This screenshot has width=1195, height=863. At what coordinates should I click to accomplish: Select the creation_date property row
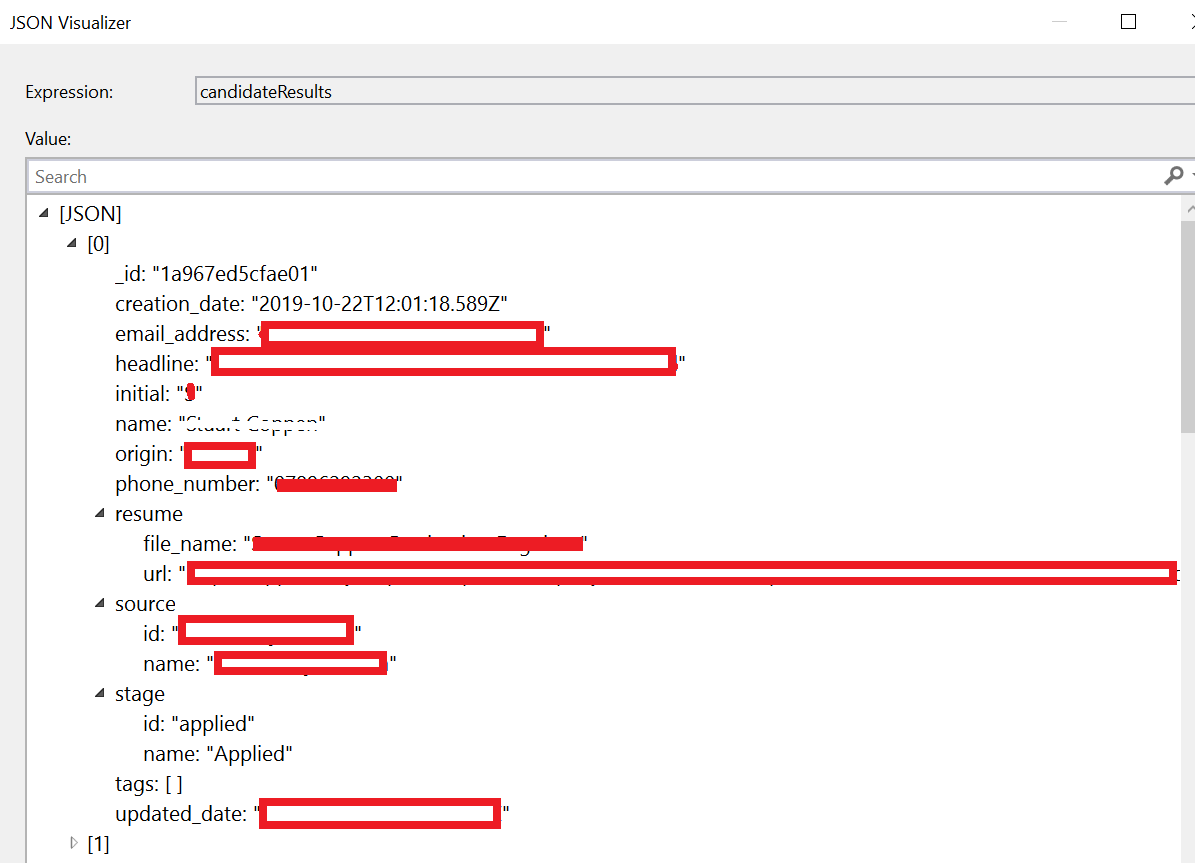point(317,304)
